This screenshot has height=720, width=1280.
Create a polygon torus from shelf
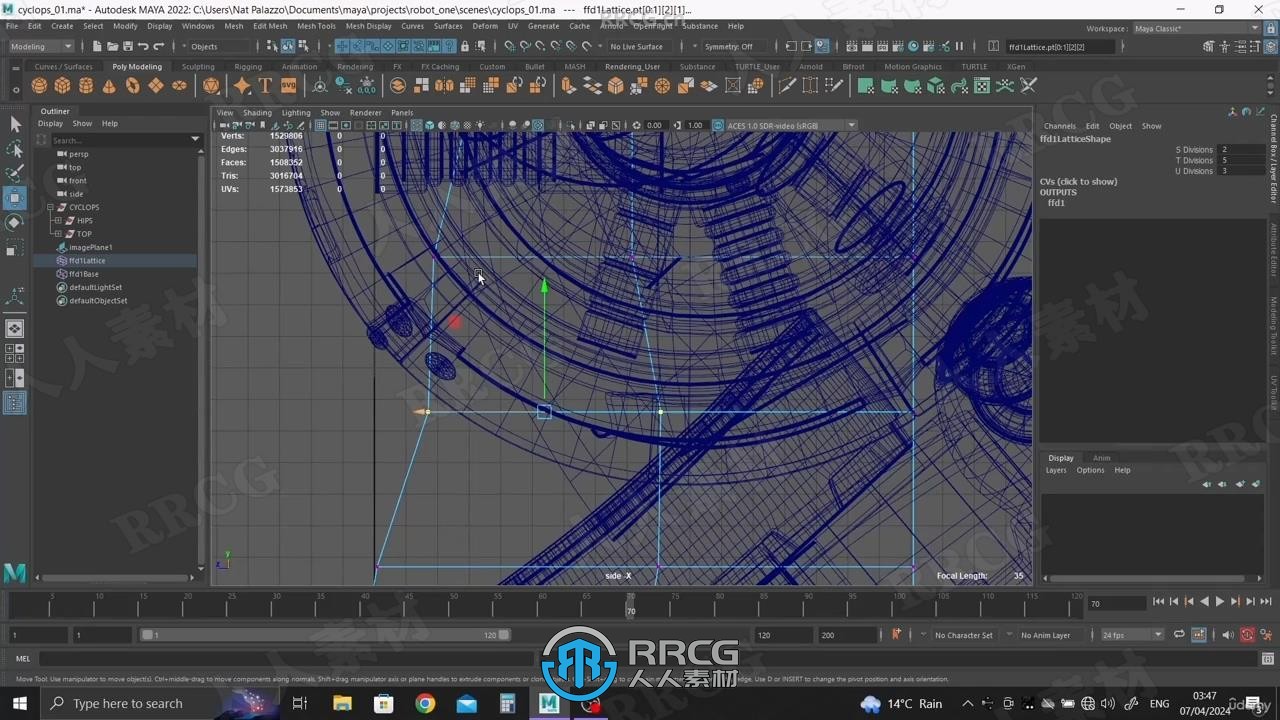point(132,86)
